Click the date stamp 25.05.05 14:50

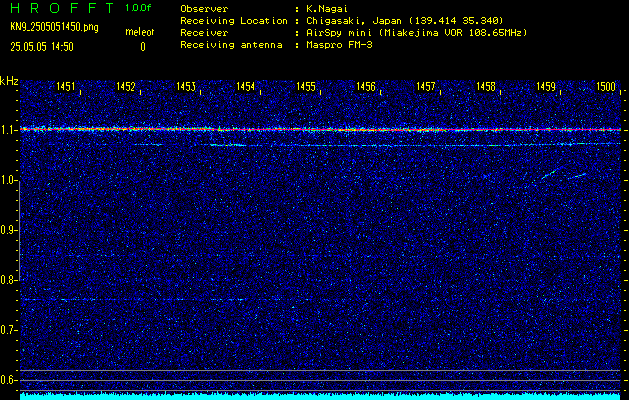coord(42,47)
